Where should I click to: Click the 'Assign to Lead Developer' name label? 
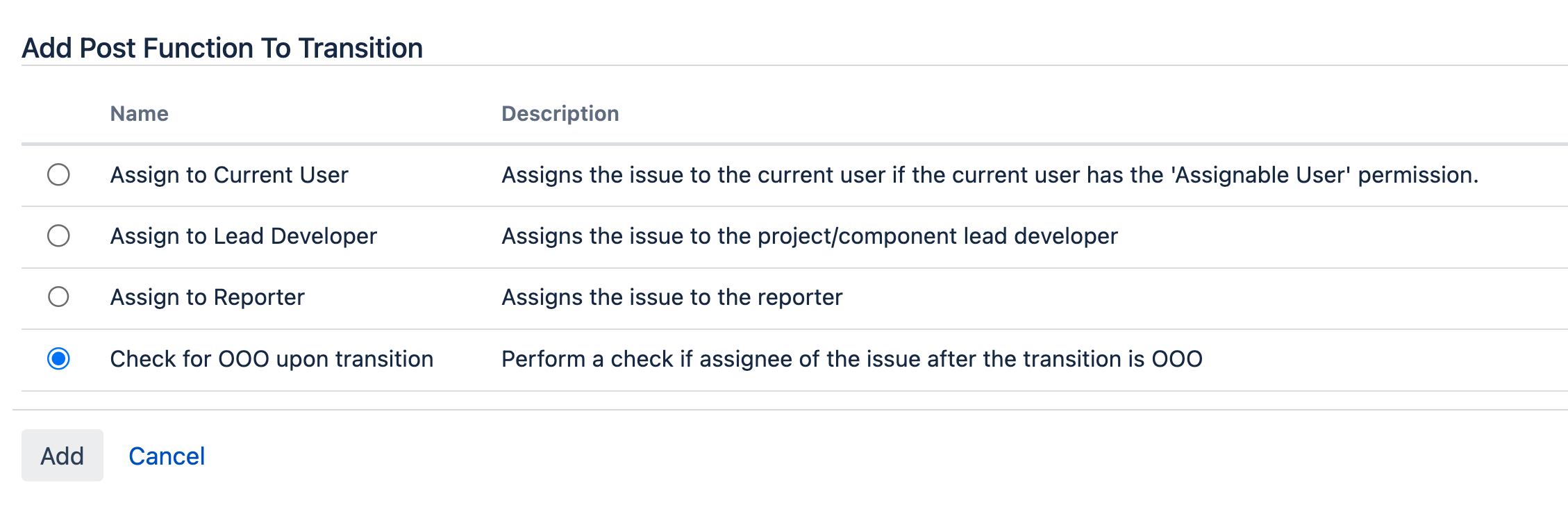pos(243,236)
